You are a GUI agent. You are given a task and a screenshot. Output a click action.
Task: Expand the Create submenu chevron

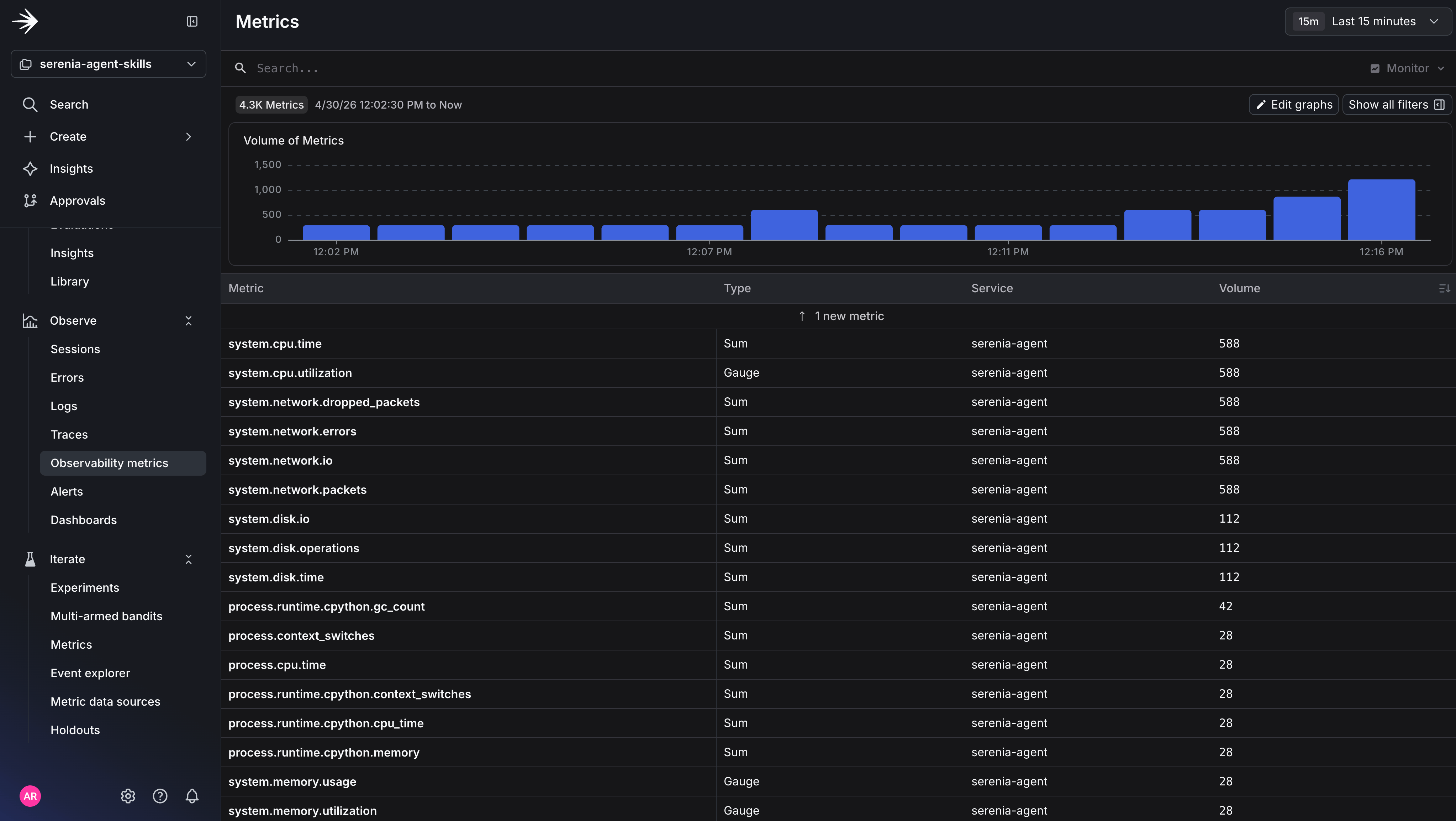coord(188,137)
